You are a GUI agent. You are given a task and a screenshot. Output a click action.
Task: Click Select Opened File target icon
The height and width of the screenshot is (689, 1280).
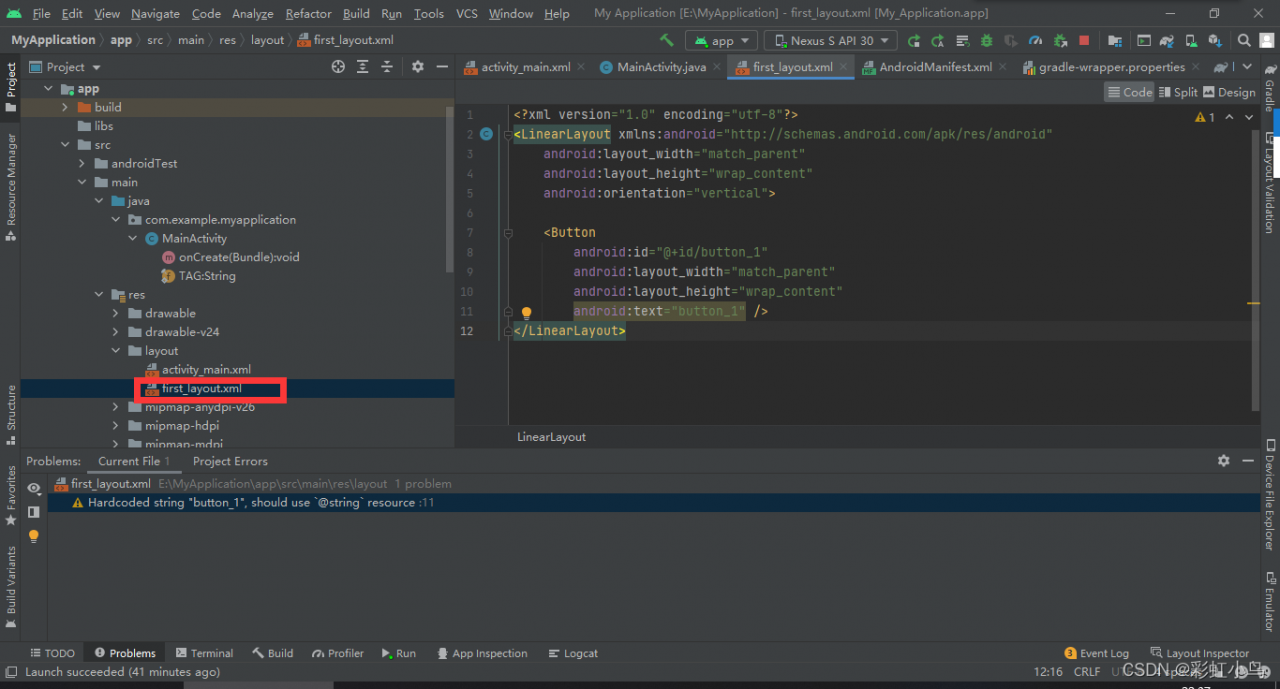pyautogui.click(x=338, y=67)
